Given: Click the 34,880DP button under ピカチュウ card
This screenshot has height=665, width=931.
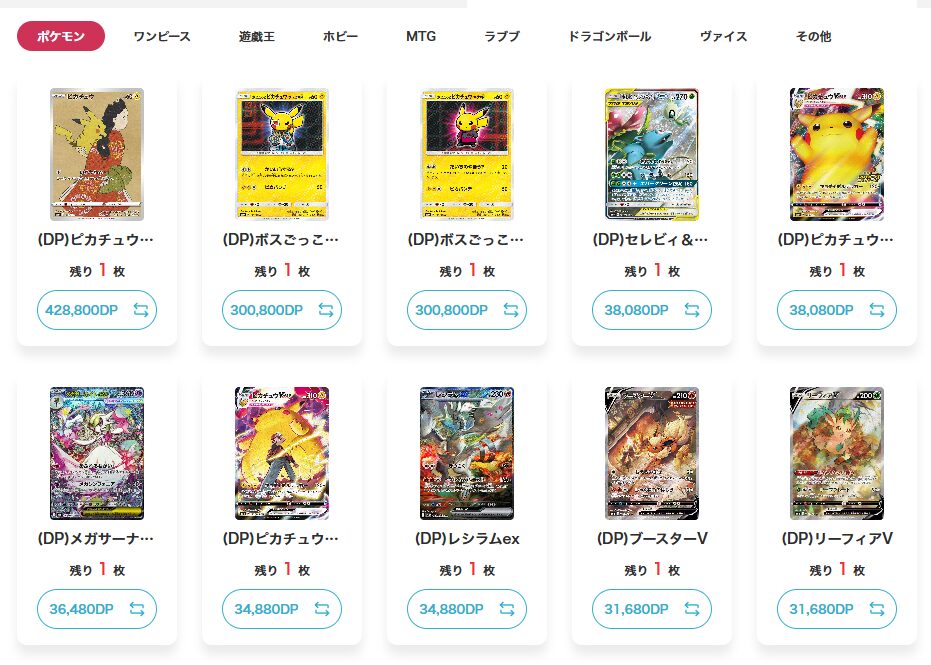Looking at the screenshot, I should (x=282, y=609).
